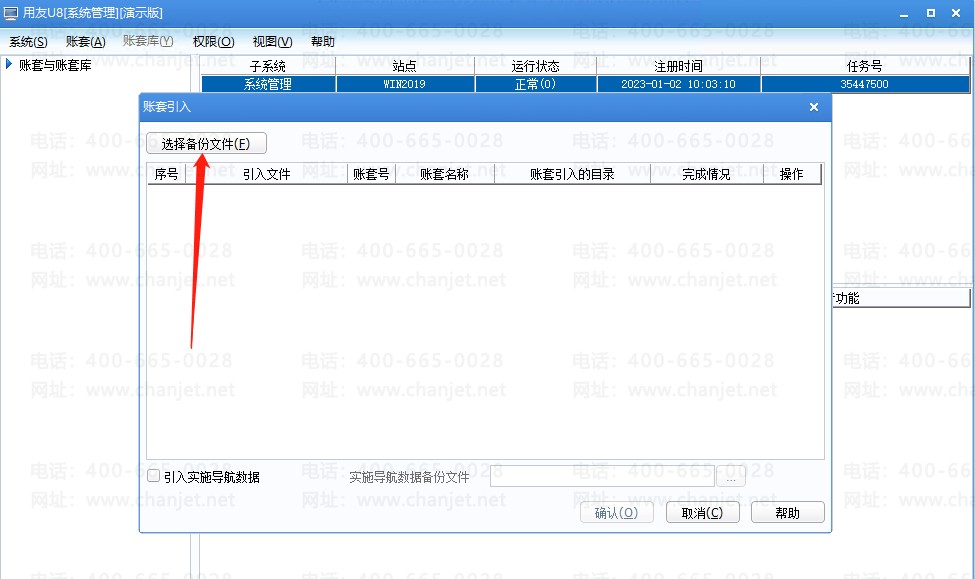Maximize the 用友U8 main window
This screenshot has width=975, height=579.
(x=931, y=13)
